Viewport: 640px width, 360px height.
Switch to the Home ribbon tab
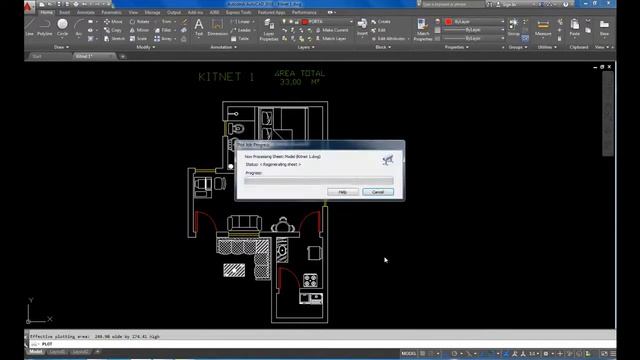(46, 13)
